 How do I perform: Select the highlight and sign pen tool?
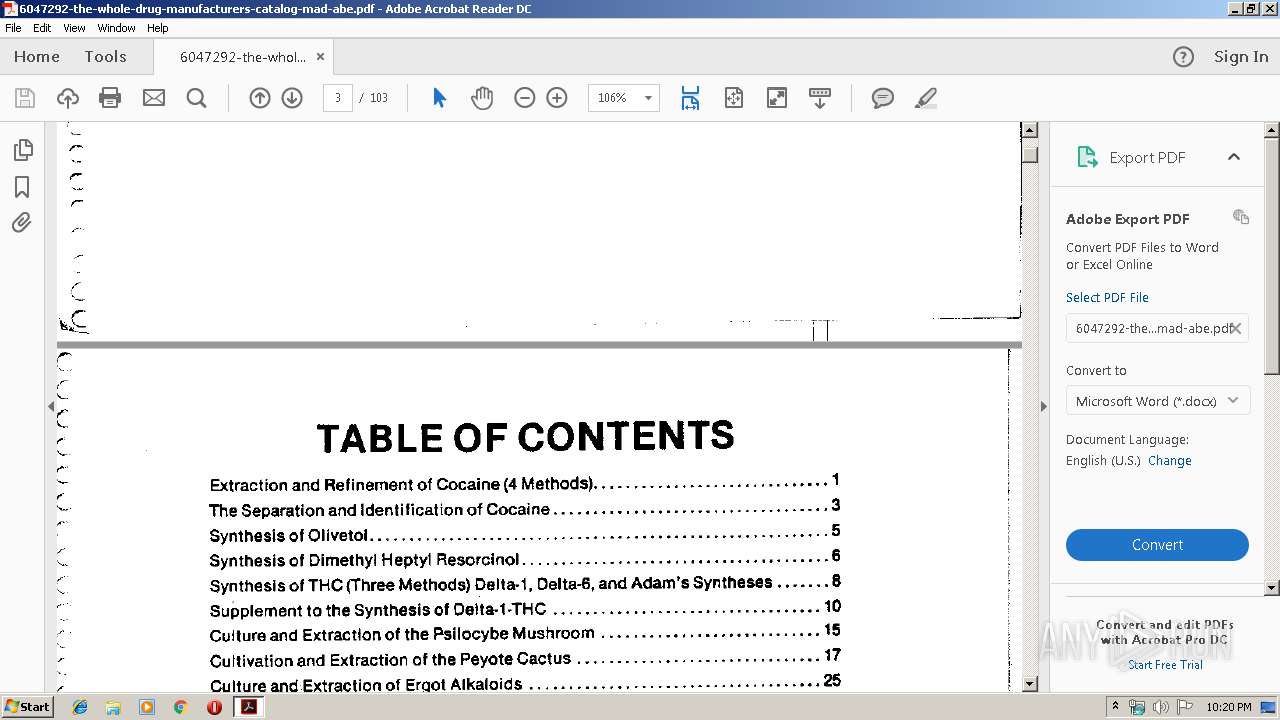926,98
